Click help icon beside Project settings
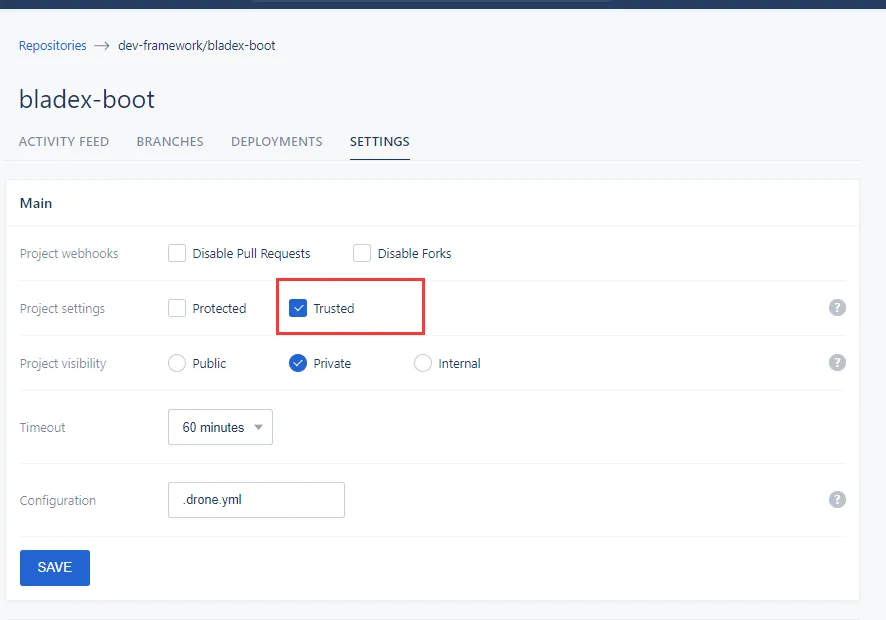 [837, 308]
